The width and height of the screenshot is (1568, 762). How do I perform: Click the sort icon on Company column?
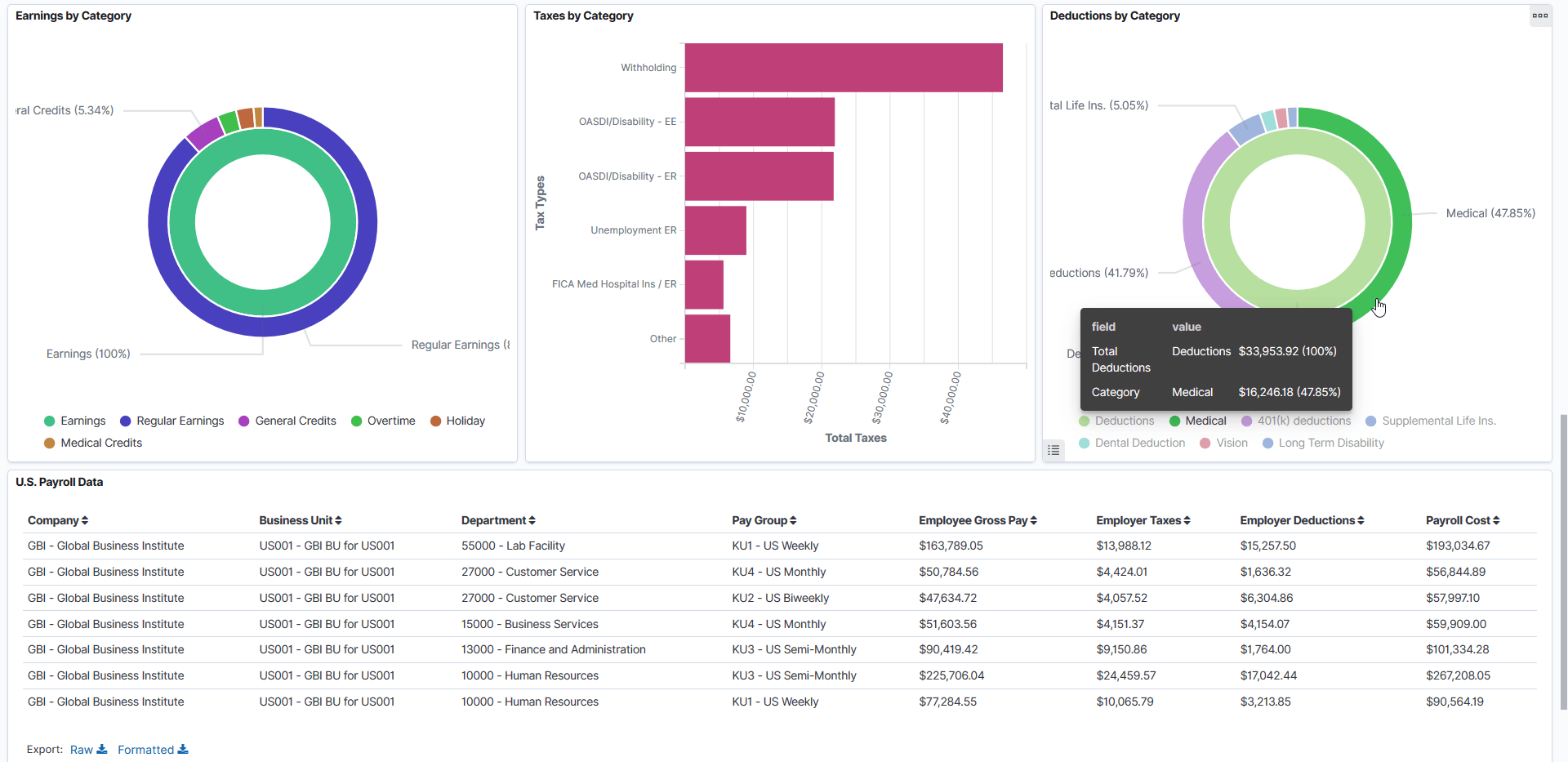coord(85,520)
